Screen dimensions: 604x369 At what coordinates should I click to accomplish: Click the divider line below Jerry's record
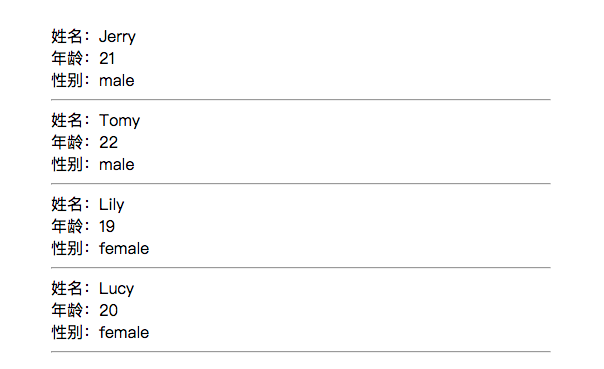tap(301, 100)
